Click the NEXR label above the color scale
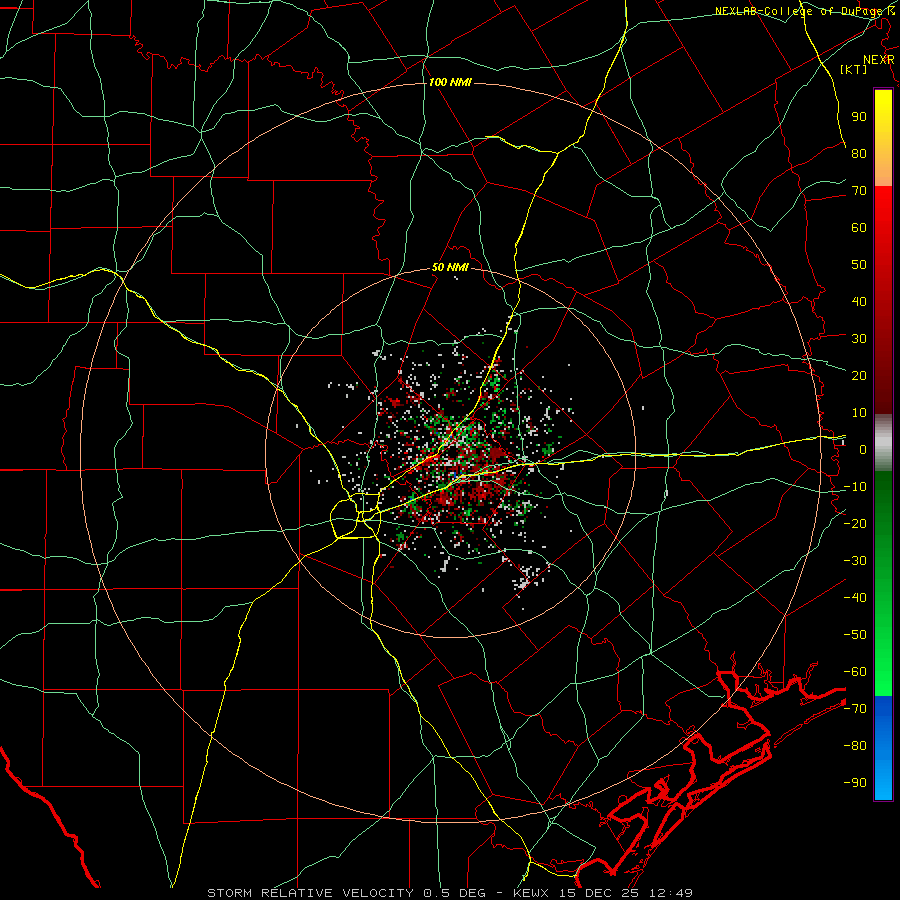 pyautogui.click(x=878, y=60)
